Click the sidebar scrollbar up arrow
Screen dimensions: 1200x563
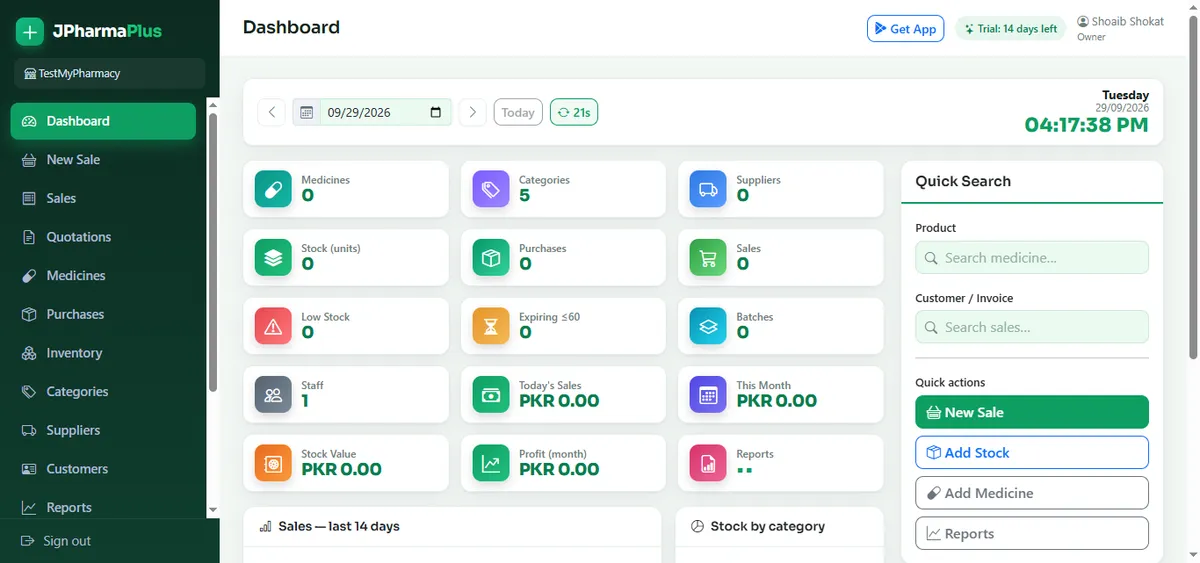212,104
